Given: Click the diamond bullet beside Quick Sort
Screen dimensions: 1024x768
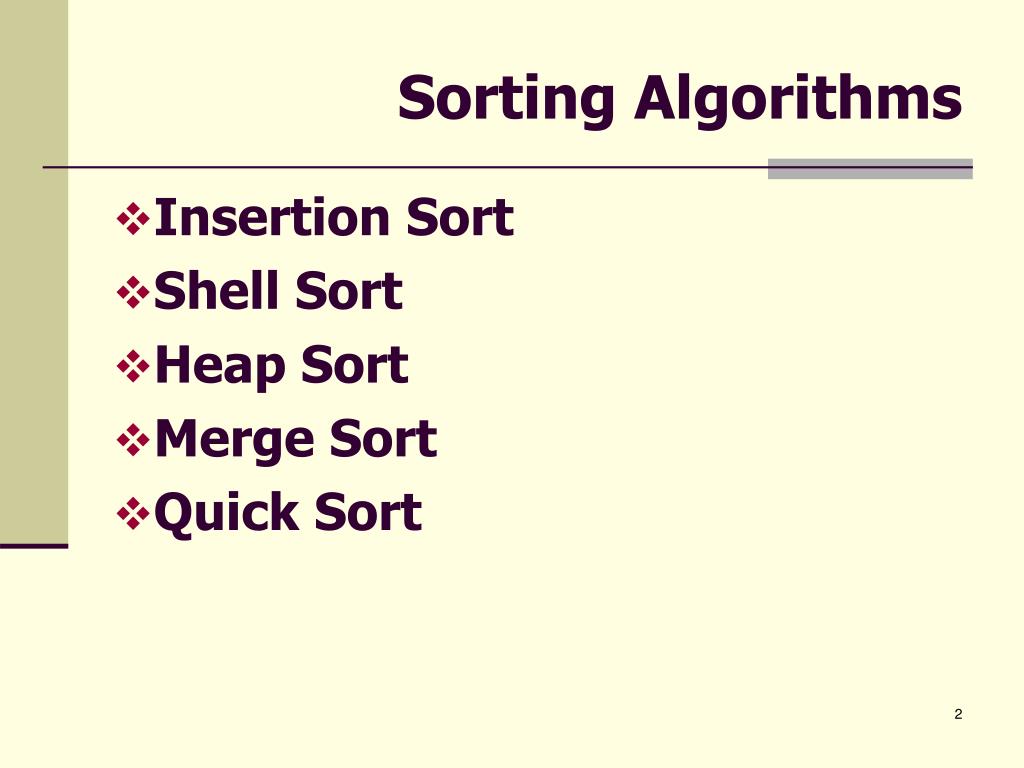Looking at the screenshot, I should 133,513.
